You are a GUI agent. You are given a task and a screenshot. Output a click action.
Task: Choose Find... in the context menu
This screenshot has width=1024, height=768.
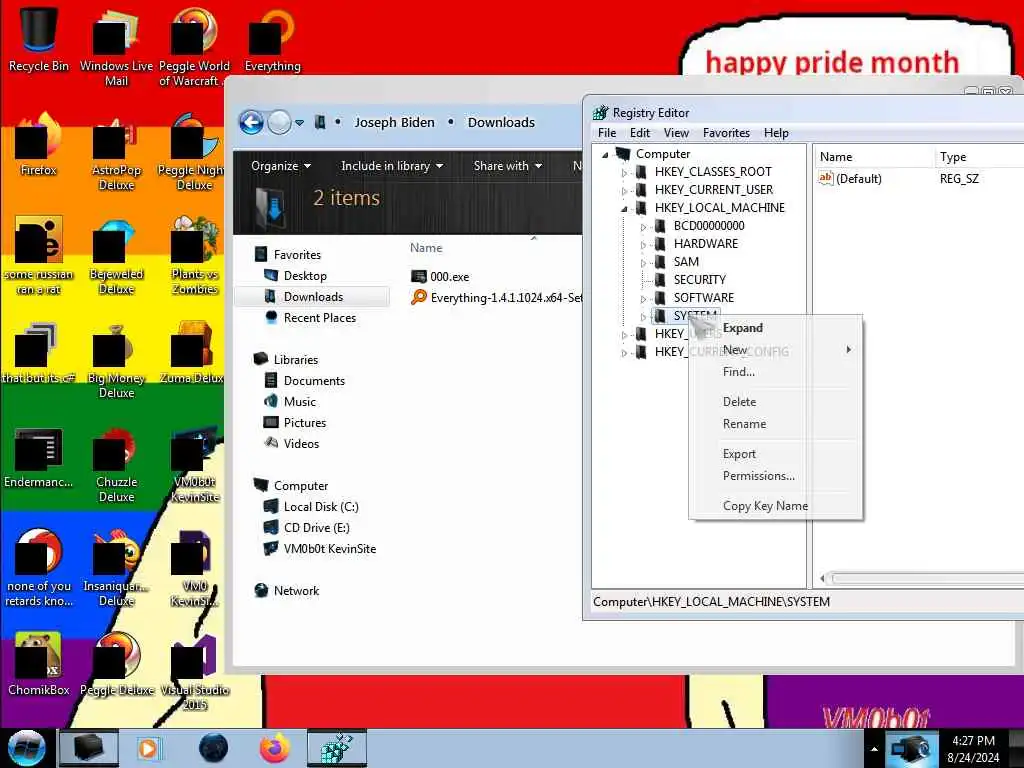[776, 372]
